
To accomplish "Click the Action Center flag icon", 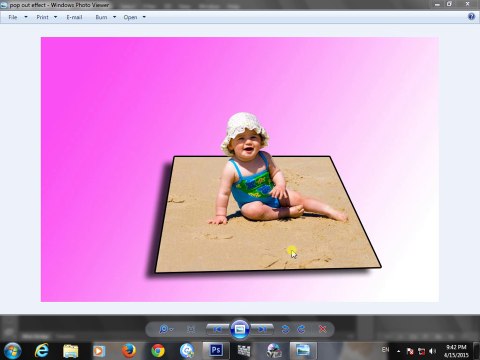I will [410, 351].
